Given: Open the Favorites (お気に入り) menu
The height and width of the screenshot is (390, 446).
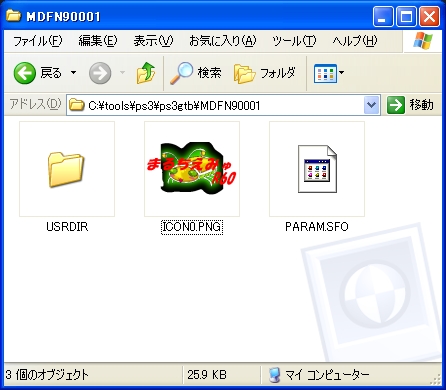Looking at the screenshot, I should [223, 41].
